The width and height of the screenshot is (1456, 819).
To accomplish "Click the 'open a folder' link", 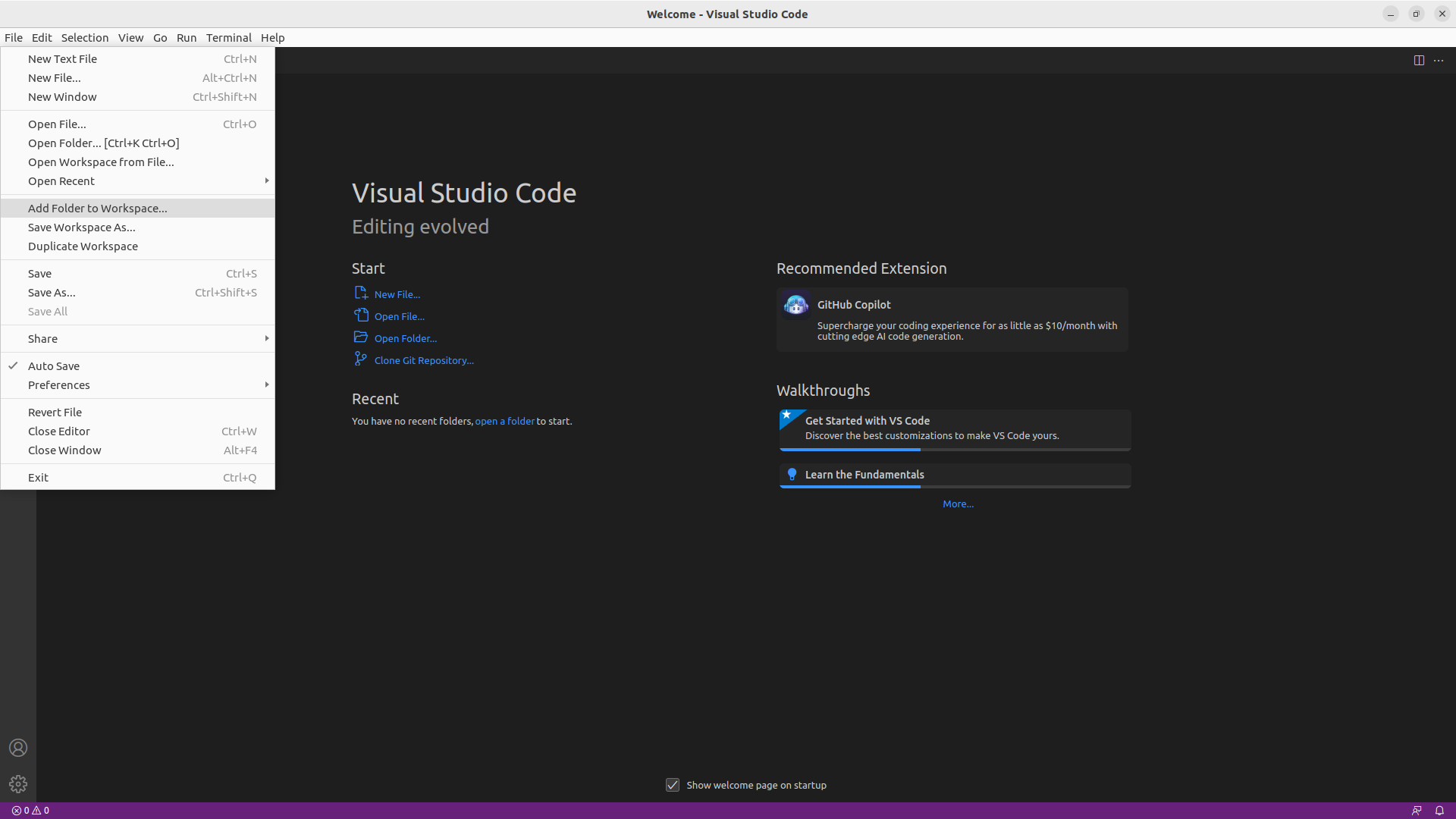I will click(505, 421).
